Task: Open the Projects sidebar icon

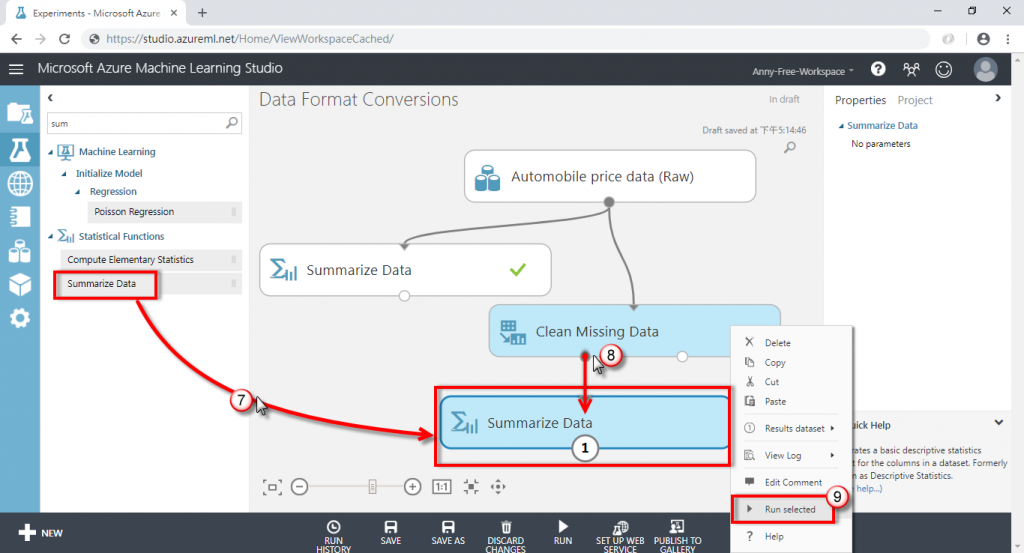Action: [x=20, y=114]
